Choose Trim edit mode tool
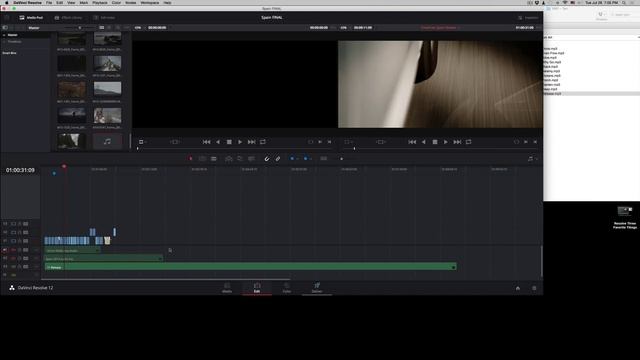The height and width of the screenshot is (360, 640). (x=202, y=158)
